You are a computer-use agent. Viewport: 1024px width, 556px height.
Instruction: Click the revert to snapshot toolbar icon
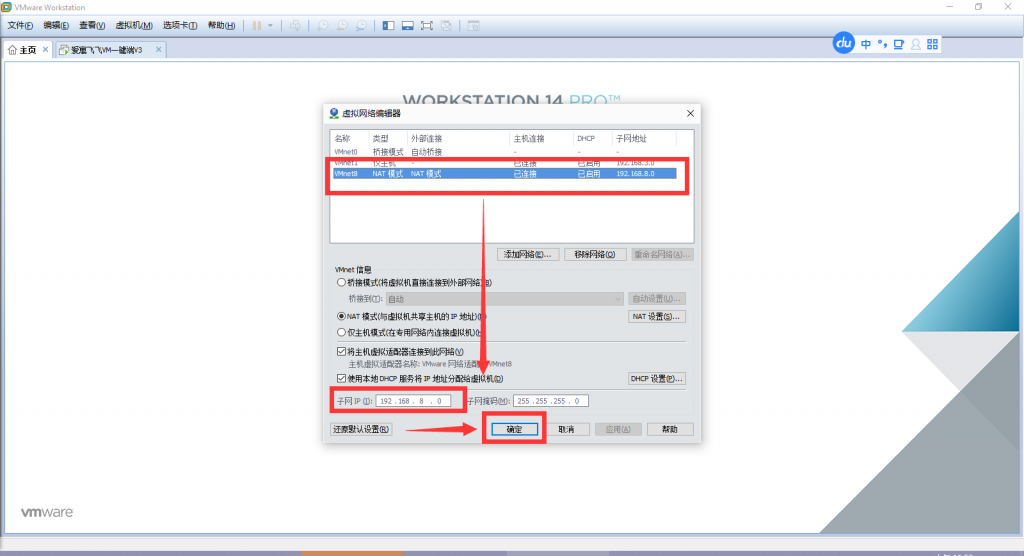tap(342, 25)
